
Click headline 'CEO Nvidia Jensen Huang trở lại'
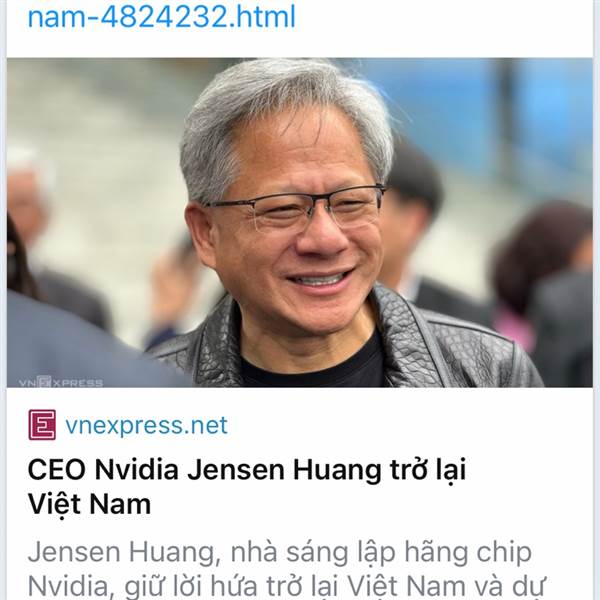click(x=247, y=470)
